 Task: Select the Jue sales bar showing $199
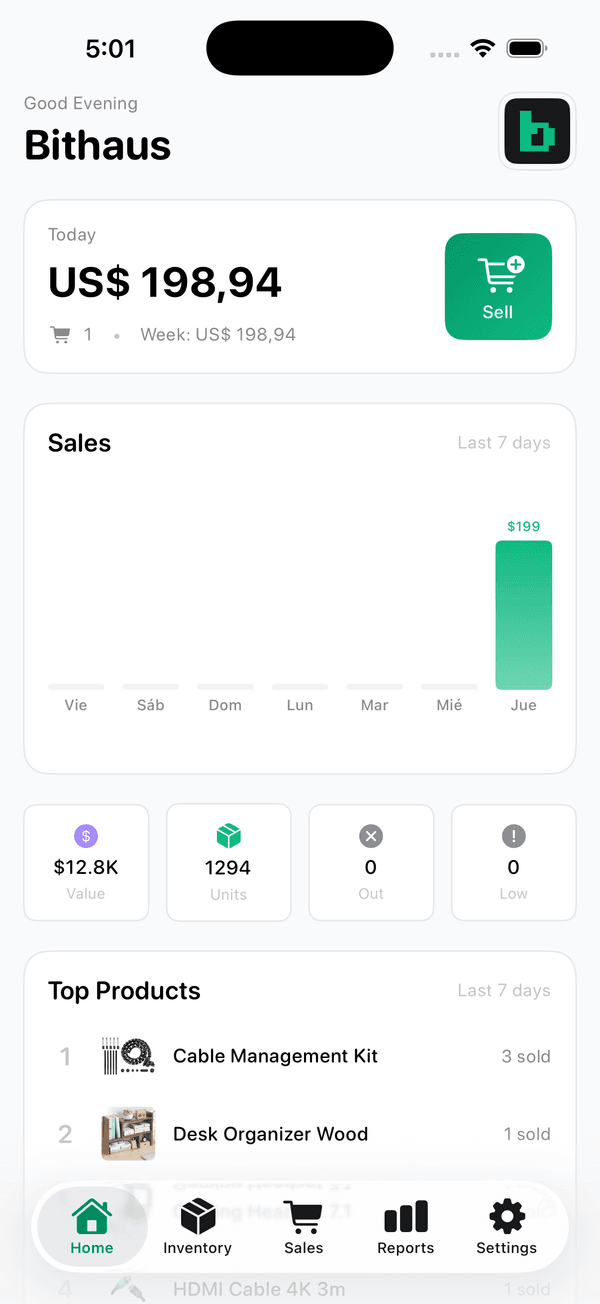pyautogui.click(x=523, y=615)
